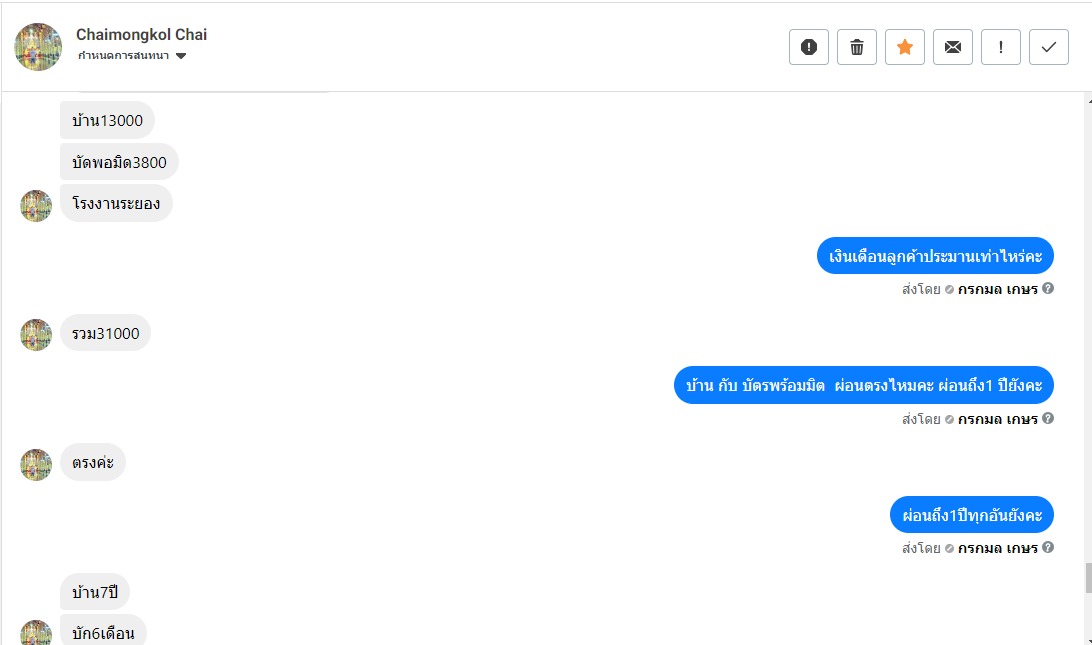
Task: Open sender กรกมล เกษร under the เงินเดือนลูกค้า message
Action: coord(997,289)
